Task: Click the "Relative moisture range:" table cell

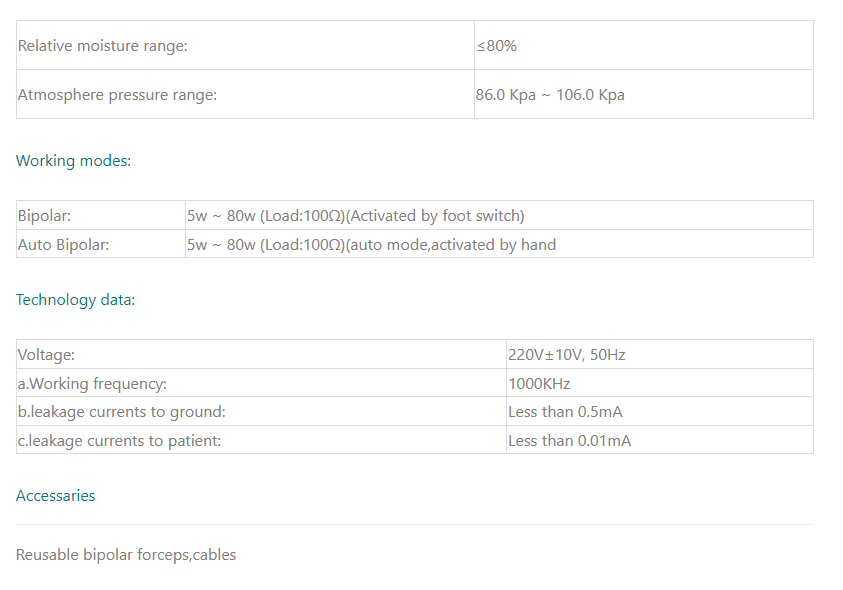Action: tap(103, 46)
